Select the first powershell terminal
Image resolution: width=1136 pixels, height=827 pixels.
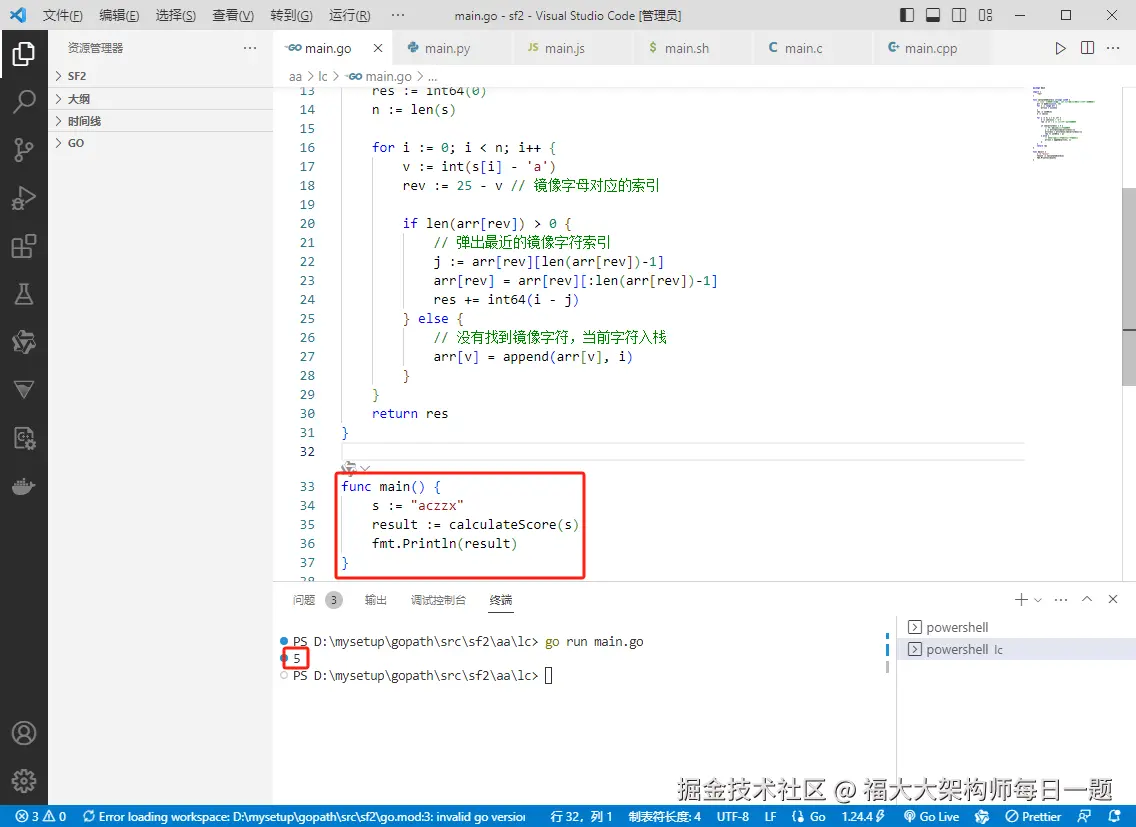click(1016, 627)
